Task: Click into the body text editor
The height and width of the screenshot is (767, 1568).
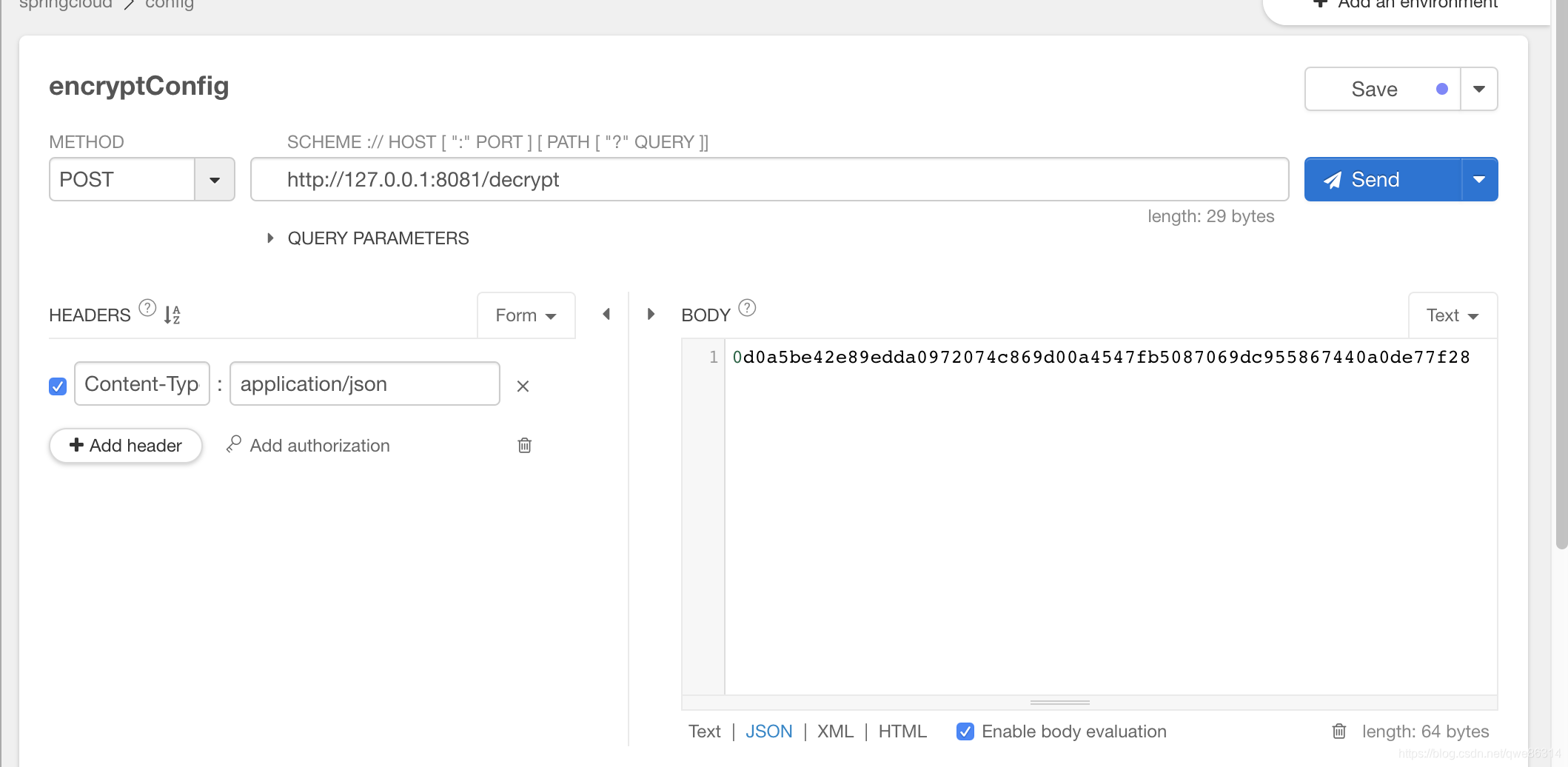Action: [x=1110, y=518]
